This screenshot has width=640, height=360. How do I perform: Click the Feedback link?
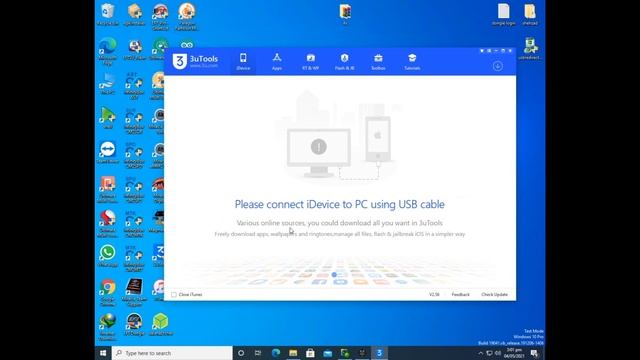pyautogui.click(x=460, y=294)
